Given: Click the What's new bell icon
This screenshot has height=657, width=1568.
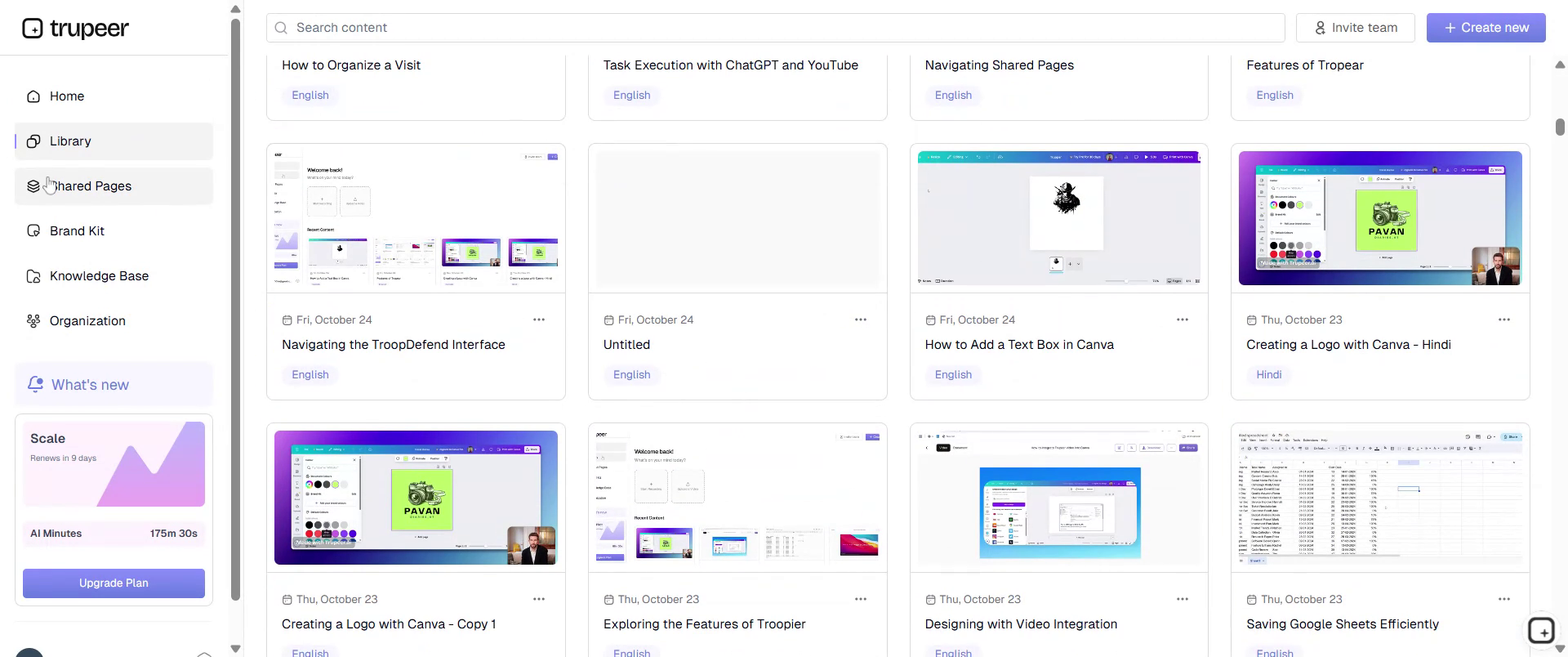Looking at the screenshot, I should pos(35,384).
